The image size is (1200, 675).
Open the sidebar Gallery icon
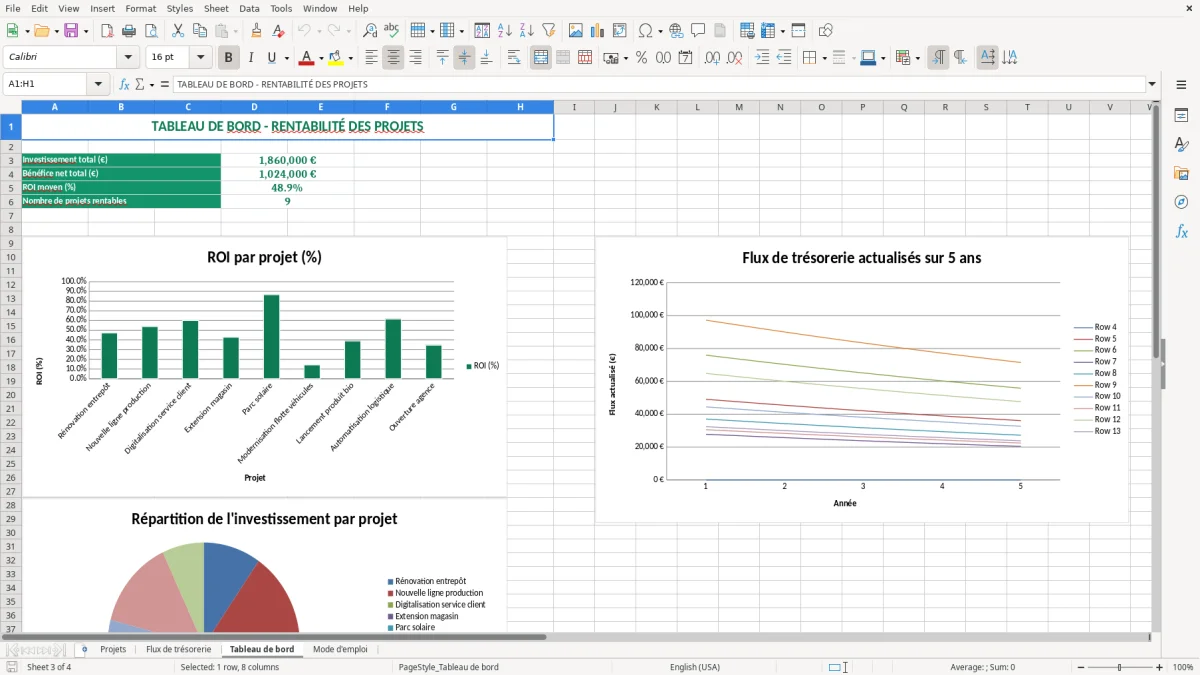pyautogui.click(x=1181, y=173)
